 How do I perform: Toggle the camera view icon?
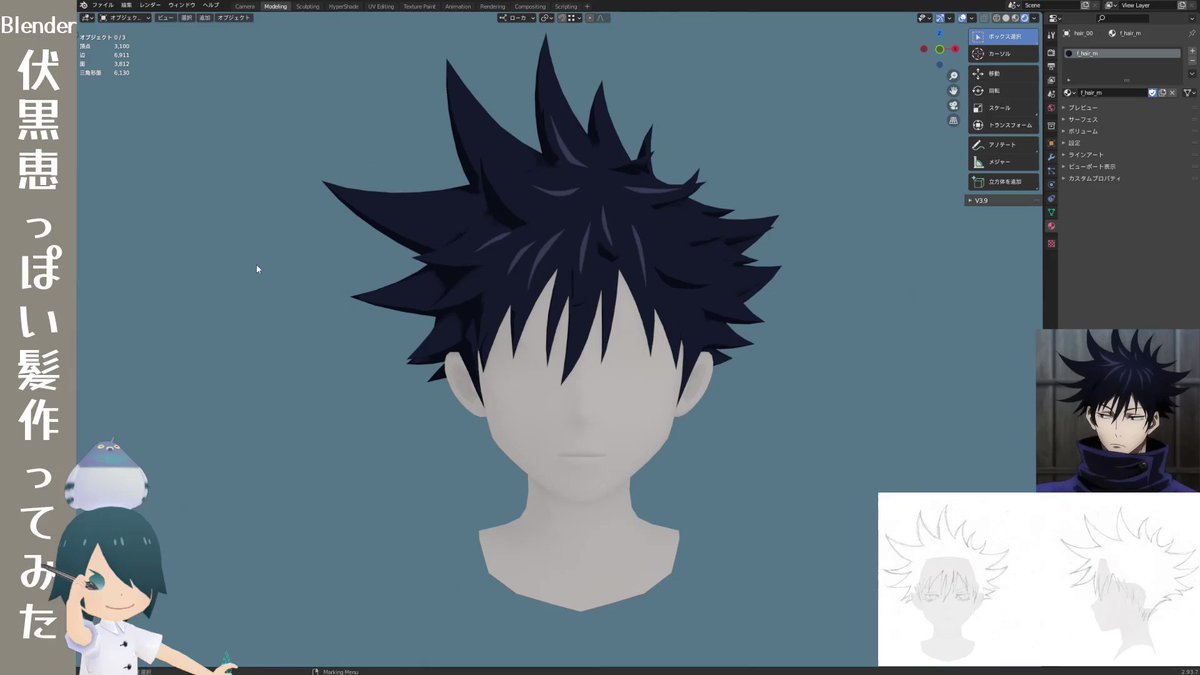point(953,106)
